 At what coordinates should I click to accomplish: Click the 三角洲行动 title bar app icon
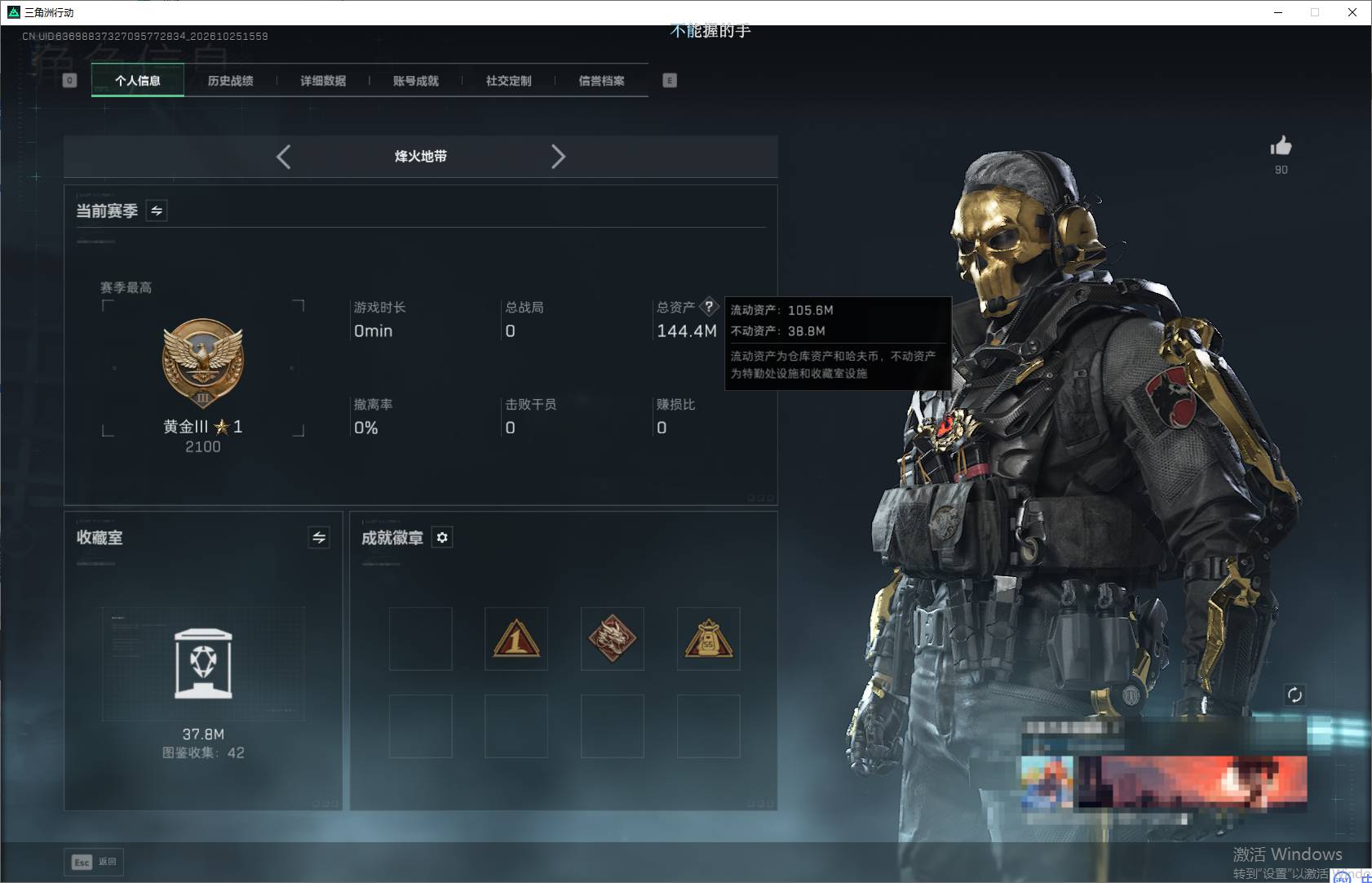(x=13, y=12)
